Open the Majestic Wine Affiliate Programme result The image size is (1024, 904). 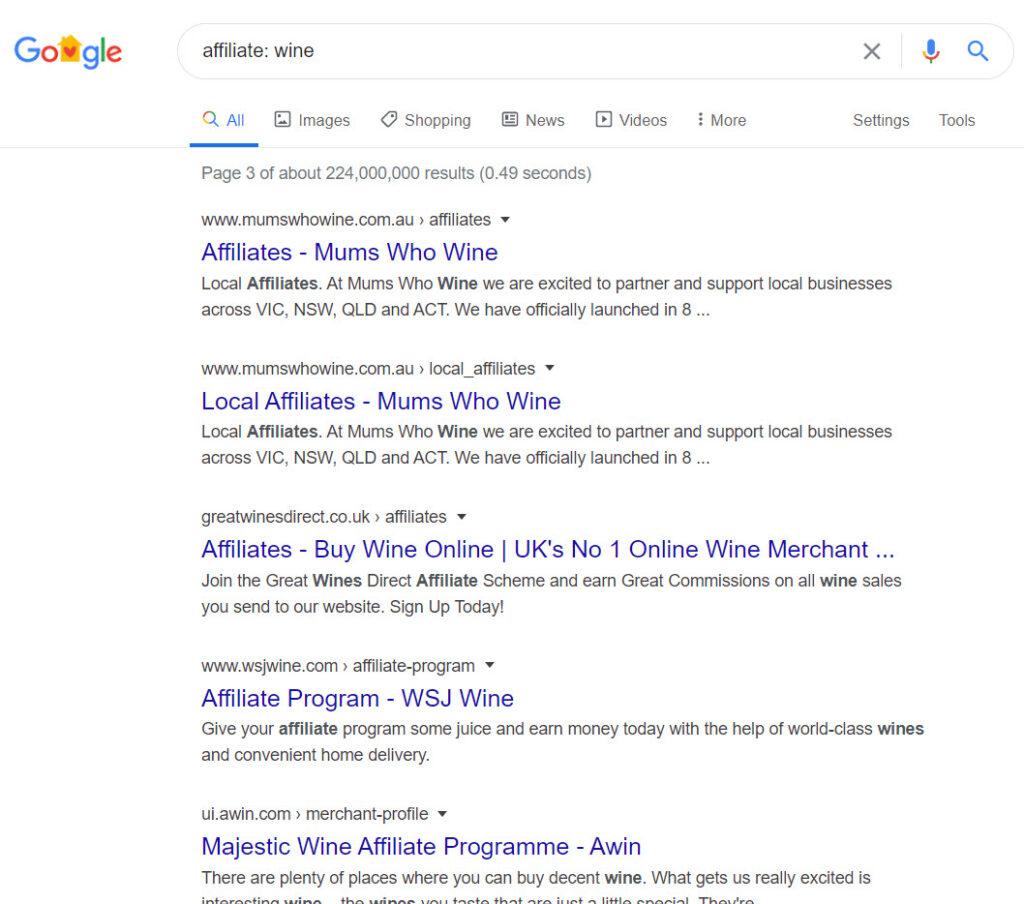[421, 846]
